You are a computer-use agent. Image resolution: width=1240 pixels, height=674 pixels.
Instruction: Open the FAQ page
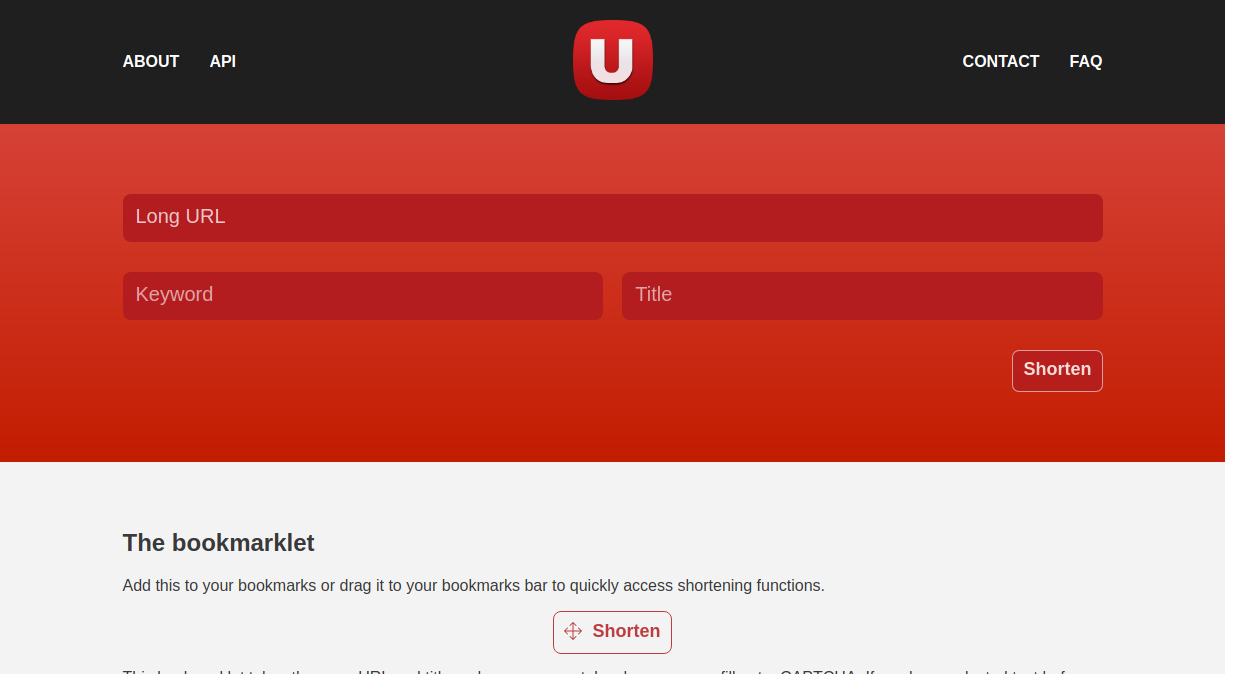(1086, 61)
